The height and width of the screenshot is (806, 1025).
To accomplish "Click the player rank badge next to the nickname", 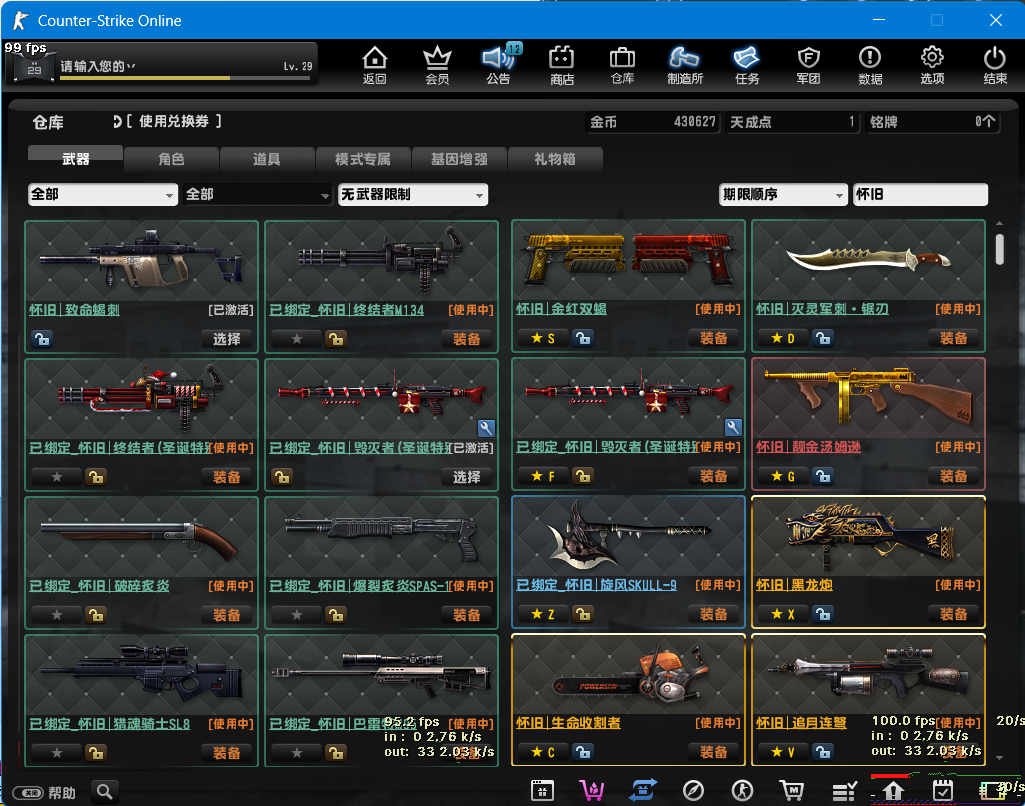I will pos(34,68).
